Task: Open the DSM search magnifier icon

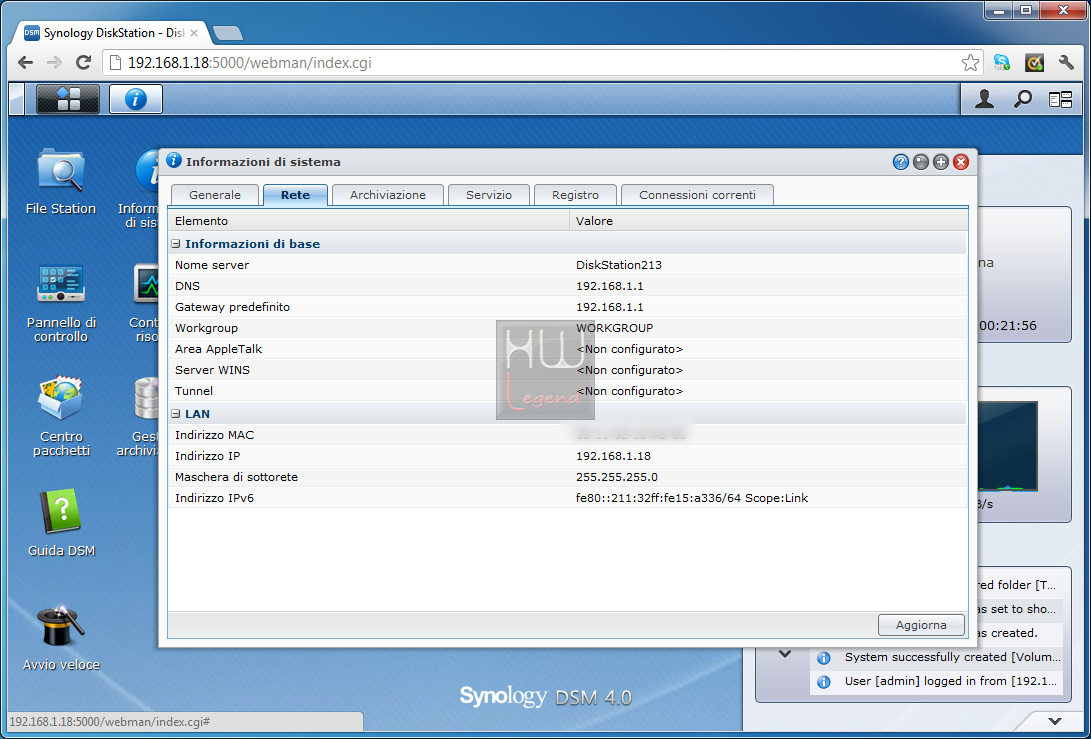Action: pos(1022,100)
